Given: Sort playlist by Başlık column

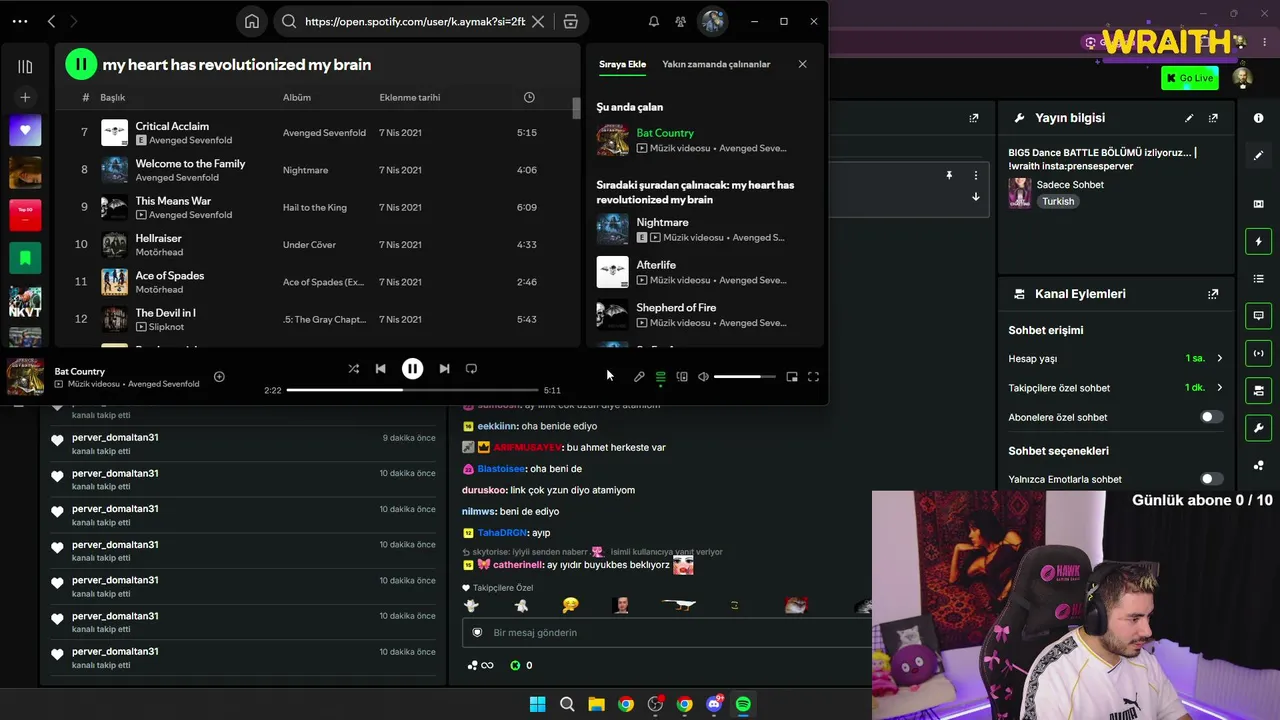Looking at the screenshot, I should click(x=112, y=97).
